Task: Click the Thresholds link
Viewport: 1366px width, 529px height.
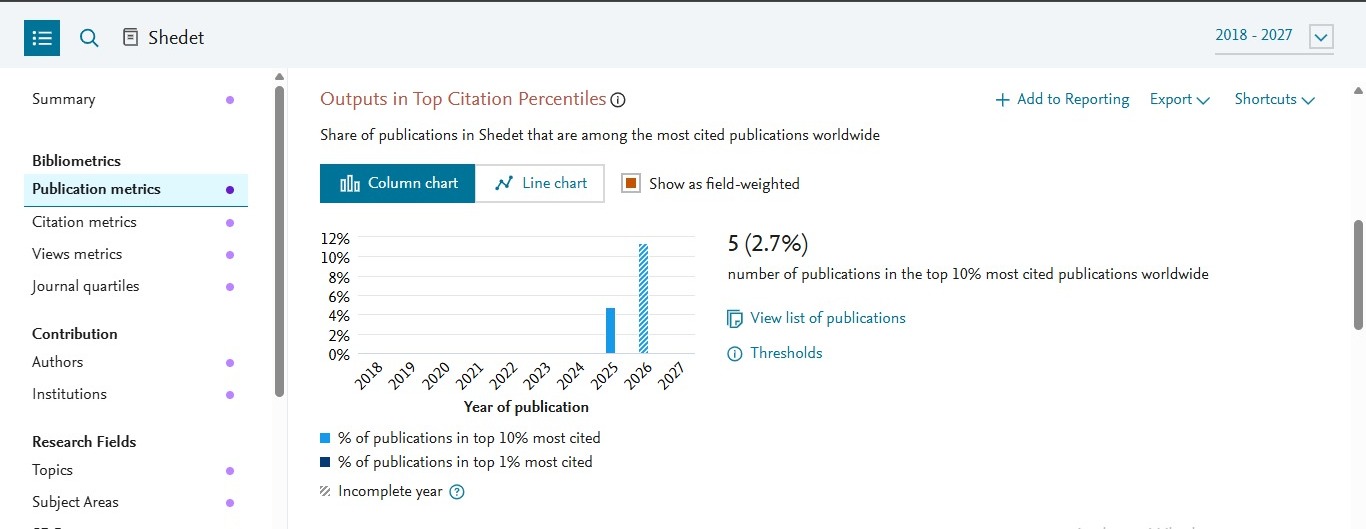Action: point(786,353)
